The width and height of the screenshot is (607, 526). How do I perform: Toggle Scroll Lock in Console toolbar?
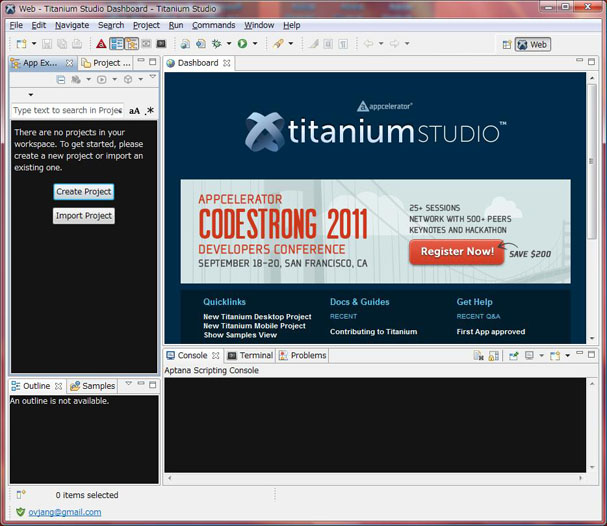[x=494, y=356]
